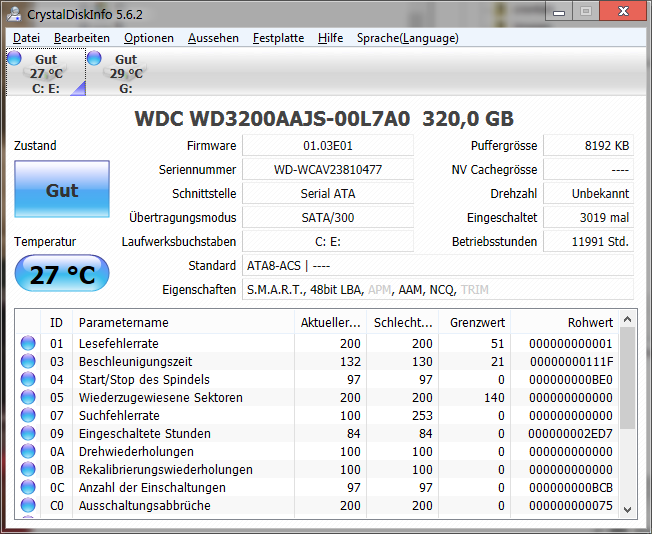Click the Rohwert column header
Viewport: 652px width, 534px height.
pyautogui.click(x=565, y=322)
